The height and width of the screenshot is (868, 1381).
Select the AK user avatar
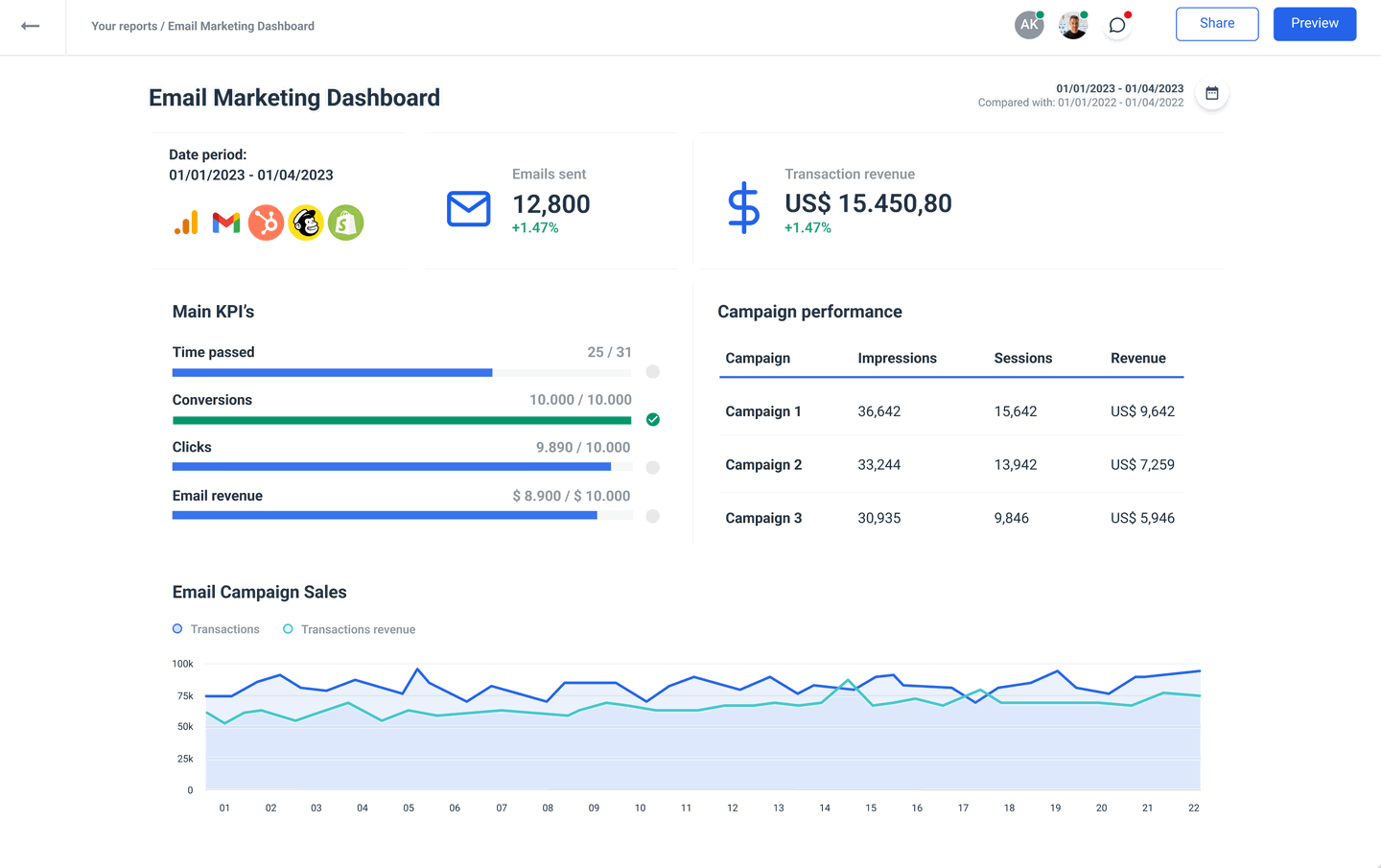1029,24
